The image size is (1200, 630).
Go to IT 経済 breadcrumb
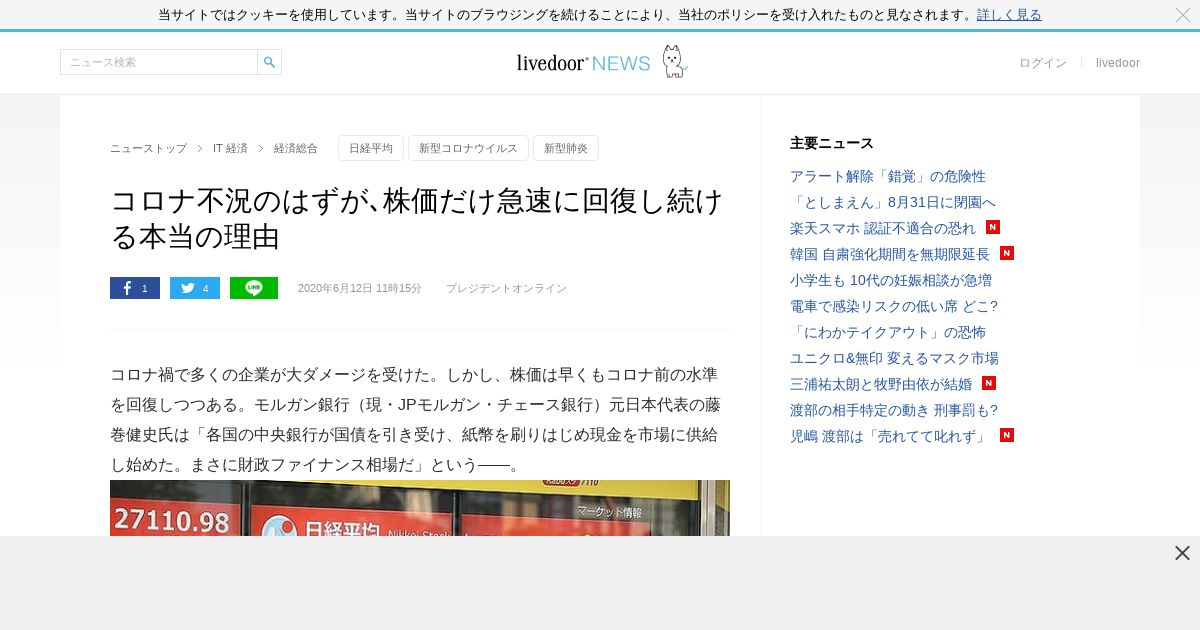230,148
